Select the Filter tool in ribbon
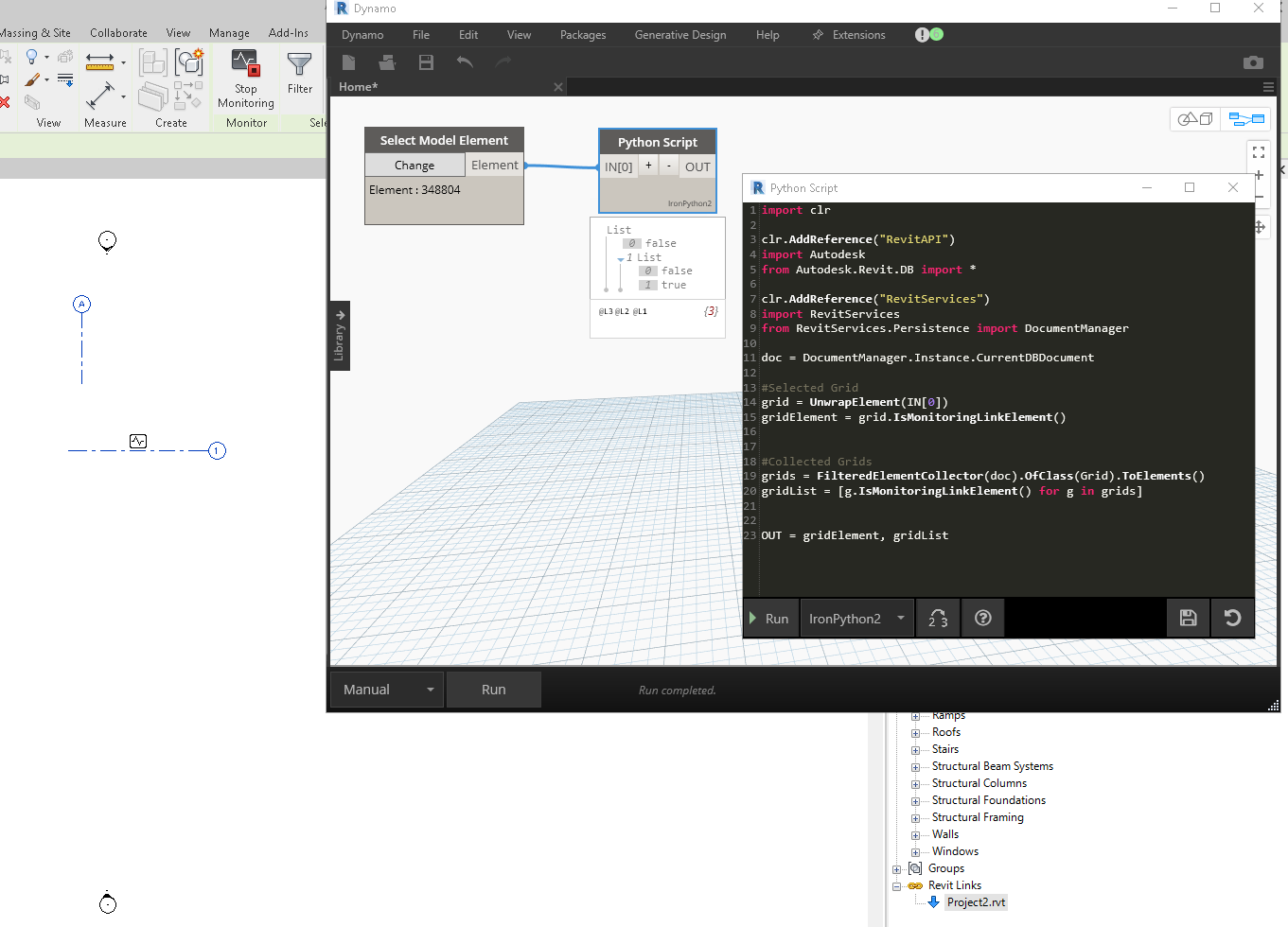Screen dimensions: 1288x927 [x=299, y=65]
